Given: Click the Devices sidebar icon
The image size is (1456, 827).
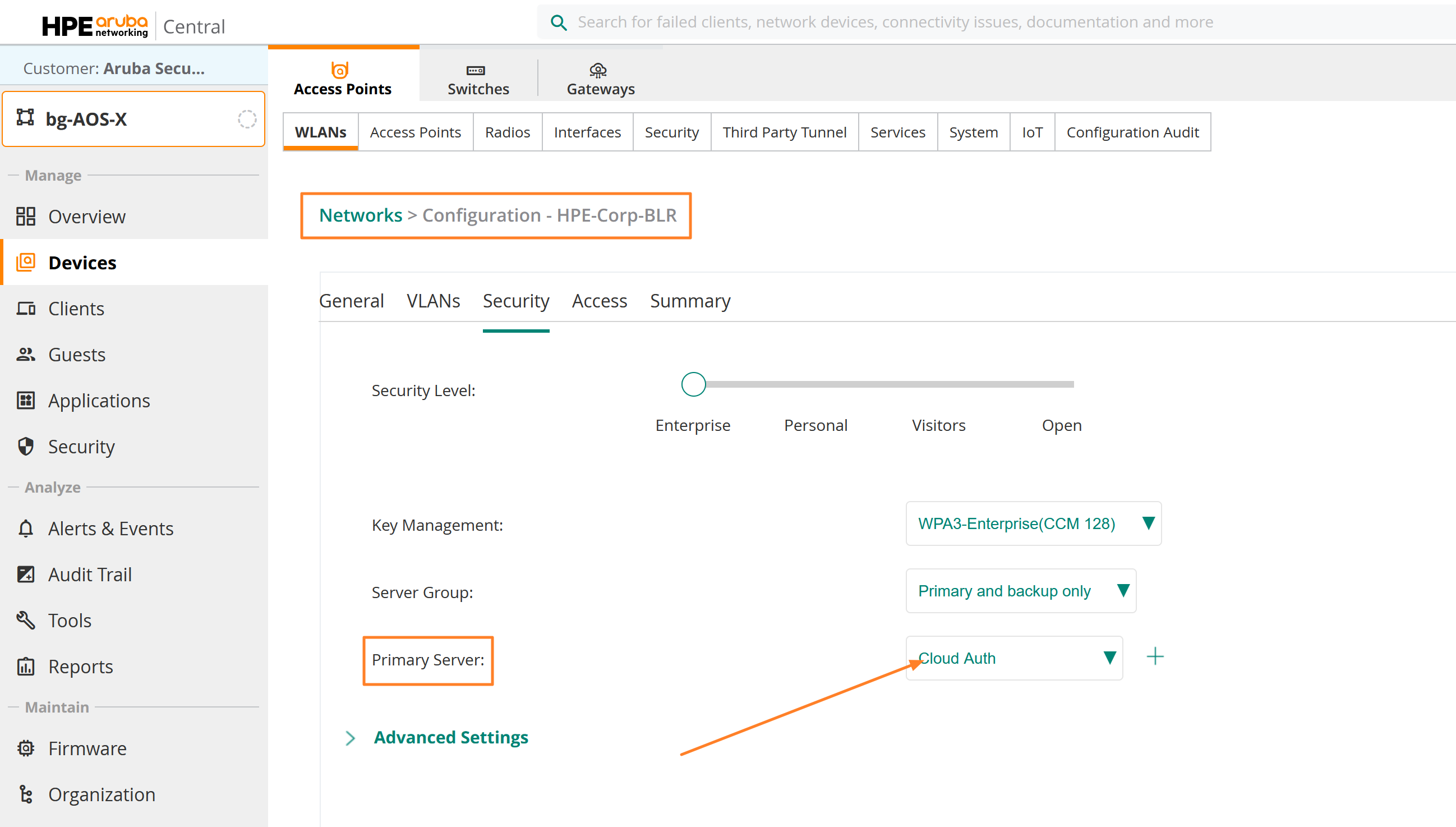Looking at the screenshot, I should [26, 263].
